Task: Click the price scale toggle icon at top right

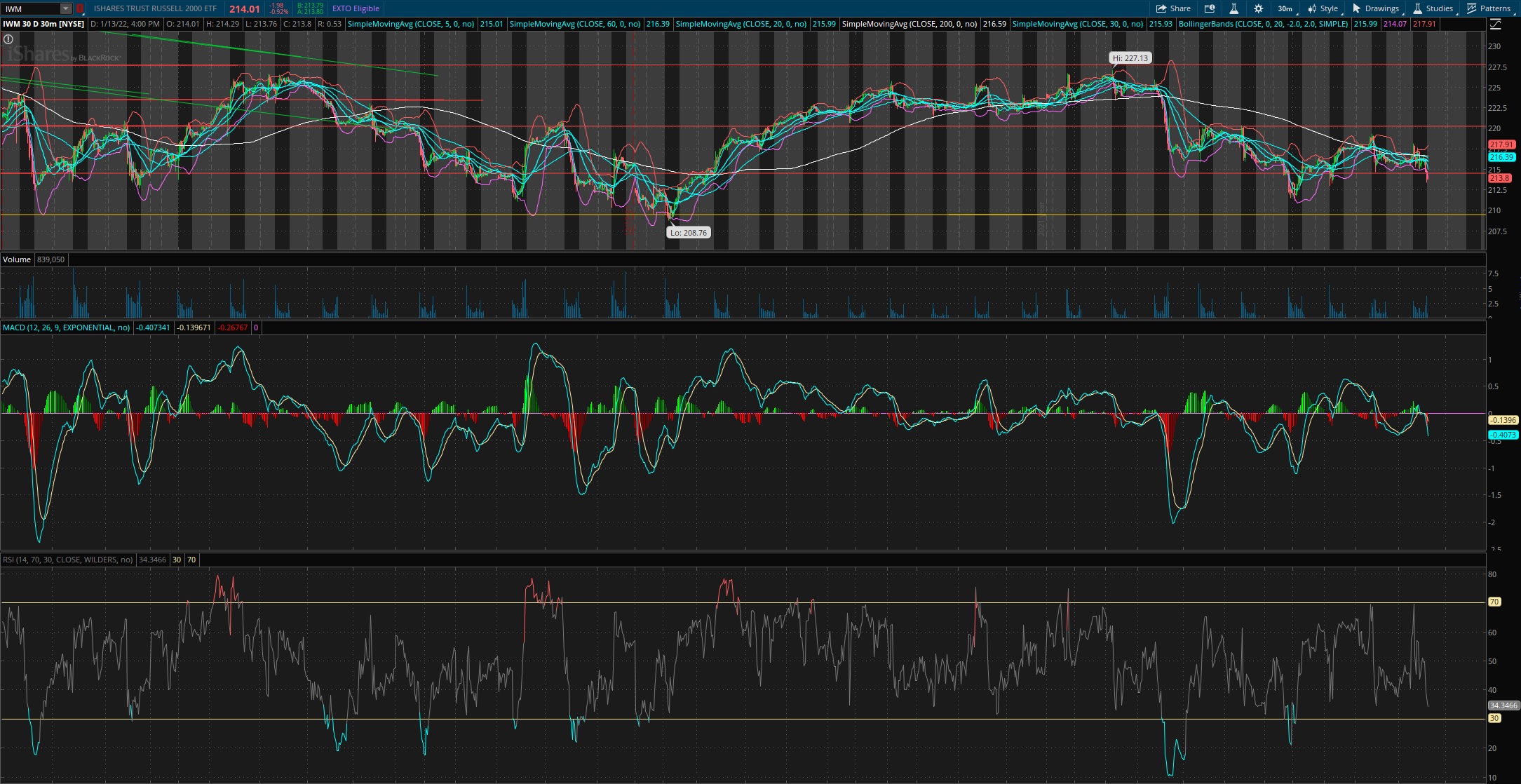Action: tap(1495, 25)
